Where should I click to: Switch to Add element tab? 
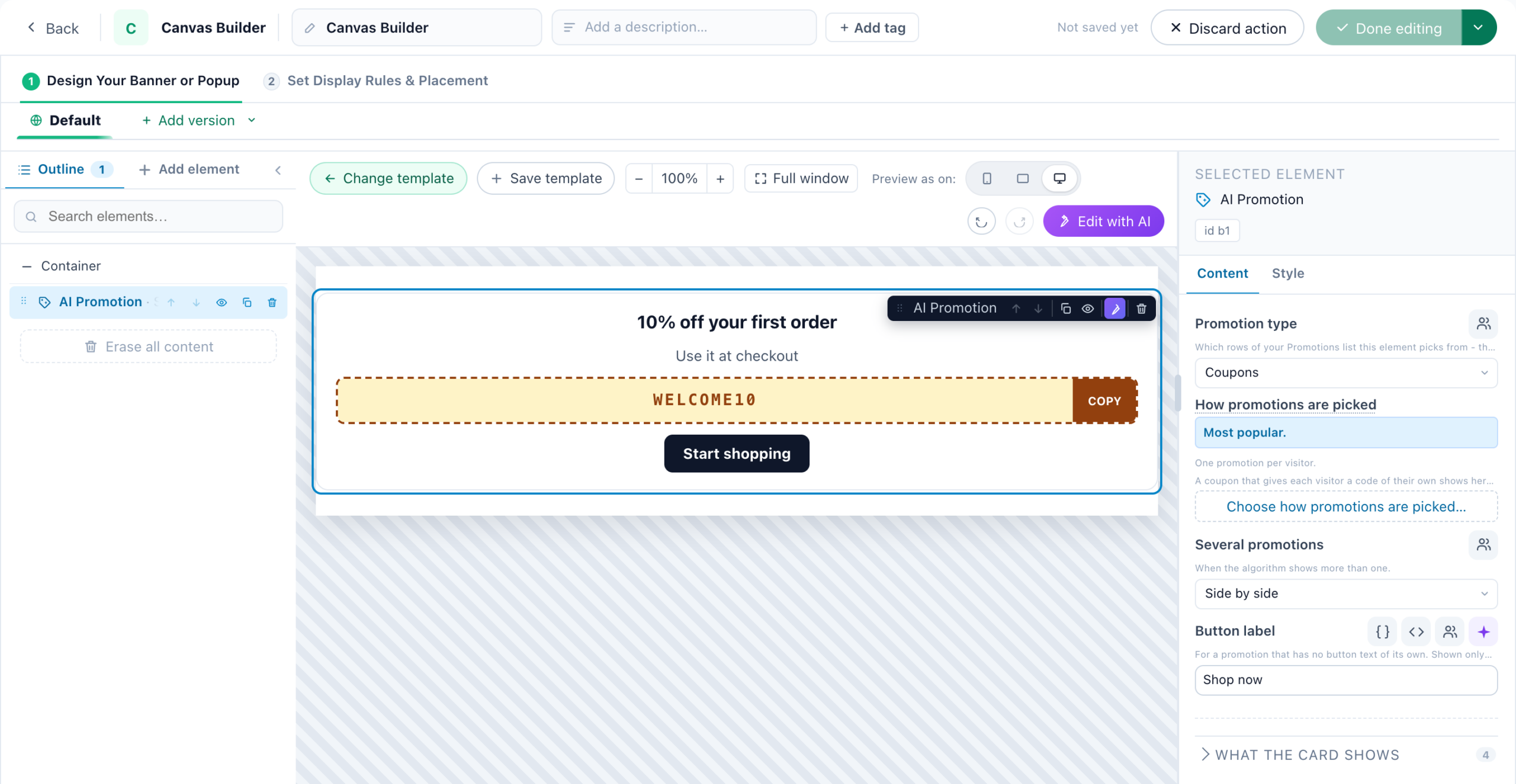click(x=189, y=169)
